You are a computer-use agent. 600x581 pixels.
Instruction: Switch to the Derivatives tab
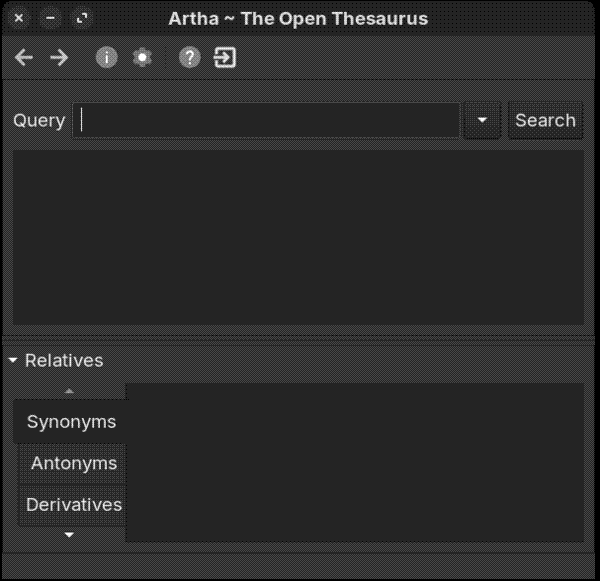coord(73,505)
